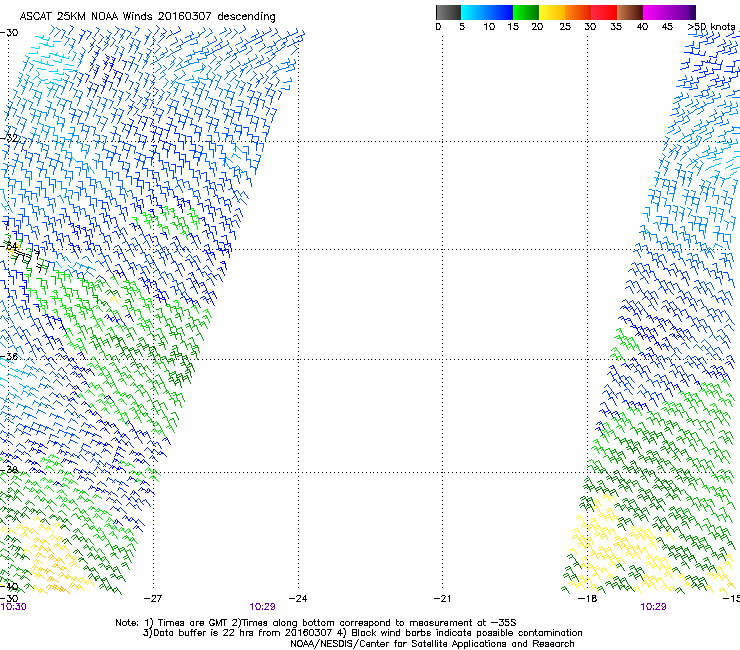Click the -36 latitude label

9,356
